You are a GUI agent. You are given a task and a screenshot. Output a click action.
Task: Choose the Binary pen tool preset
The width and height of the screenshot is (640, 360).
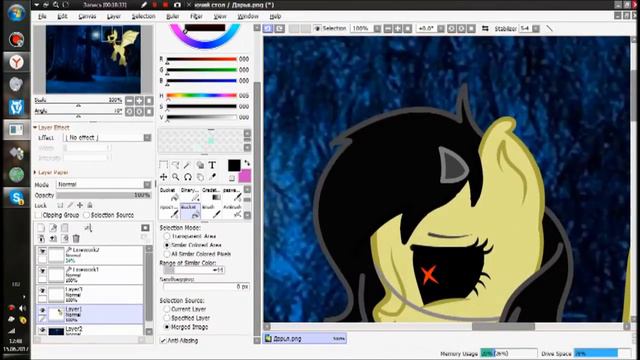(190, 194)
